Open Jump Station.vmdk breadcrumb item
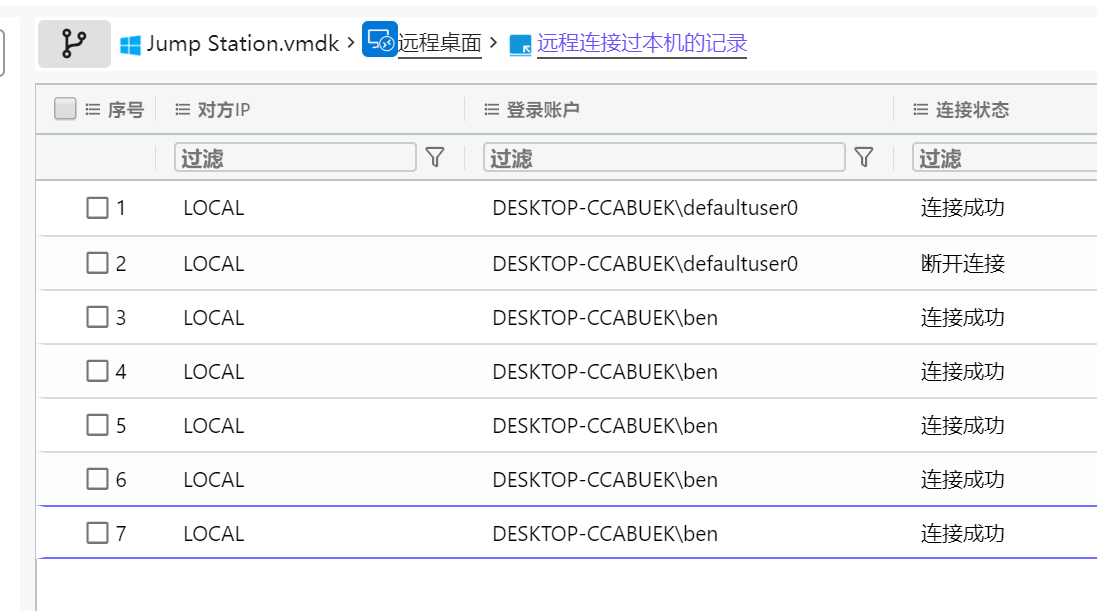 pos(243,43)
